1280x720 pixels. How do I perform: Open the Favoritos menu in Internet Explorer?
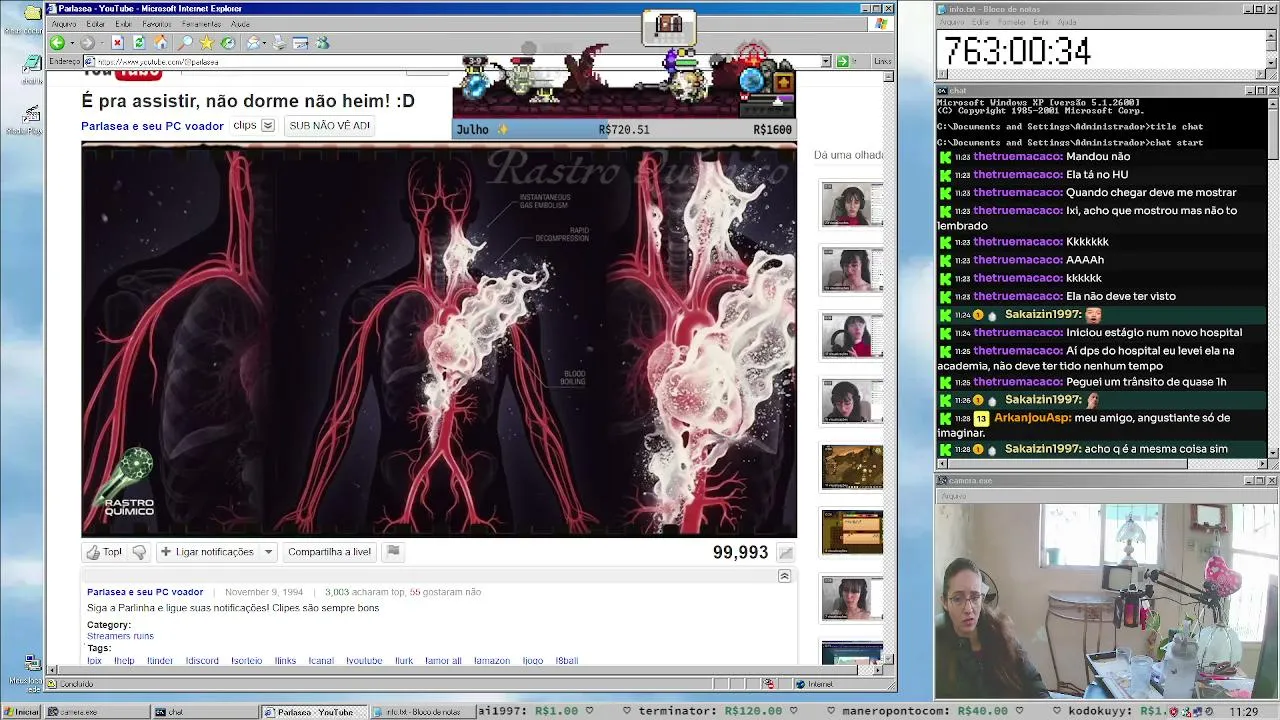point(157,24)
